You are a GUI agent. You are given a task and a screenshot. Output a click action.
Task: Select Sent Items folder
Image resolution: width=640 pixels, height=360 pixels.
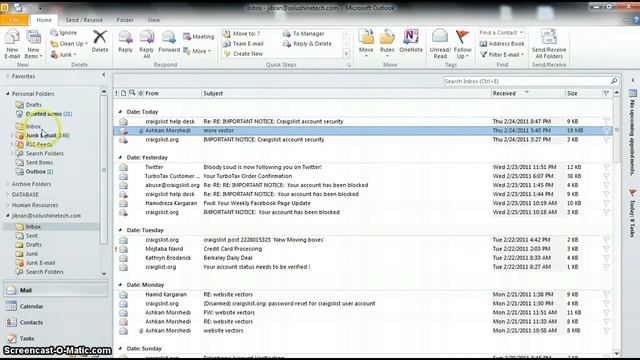click(x=35, y=162)
